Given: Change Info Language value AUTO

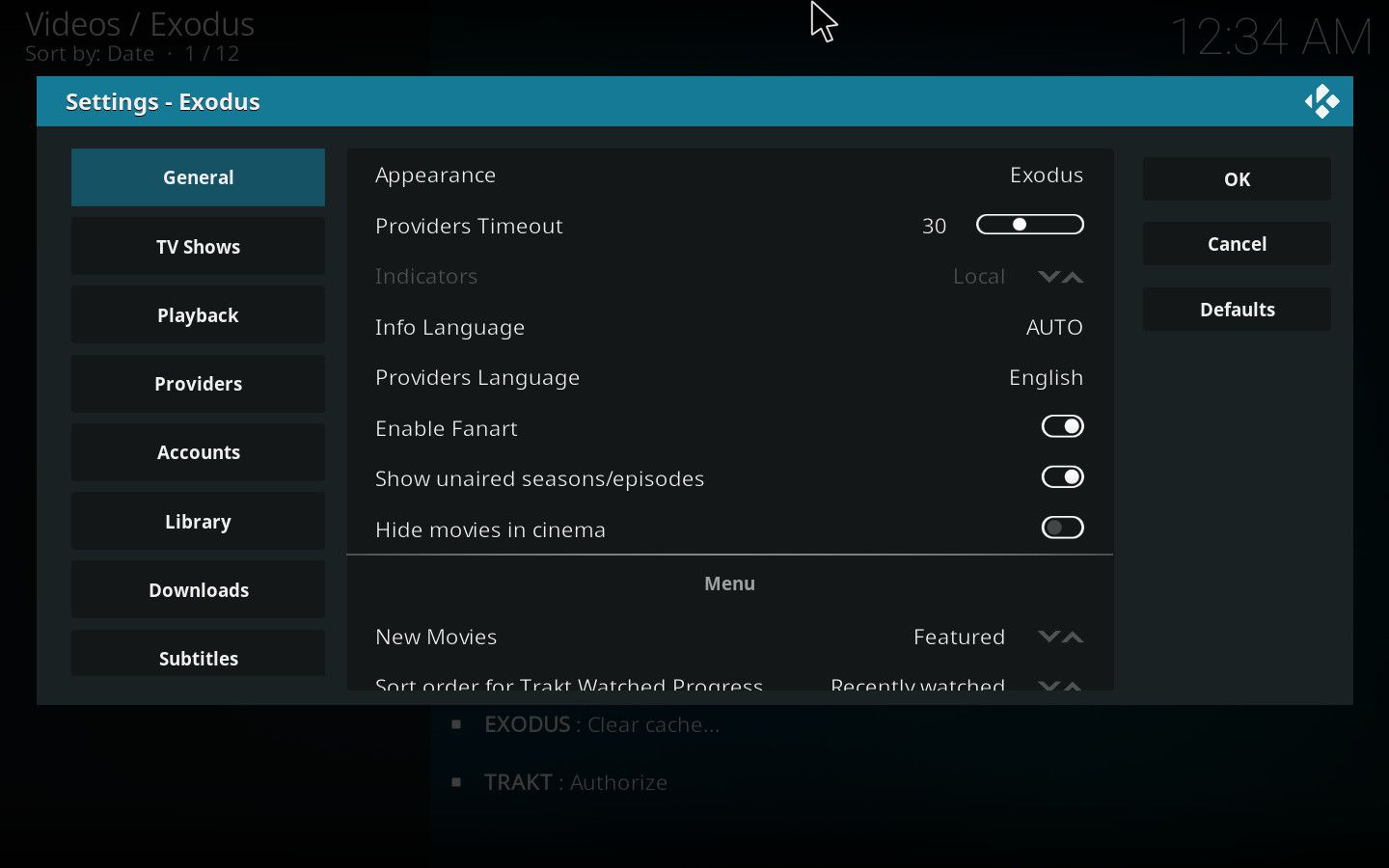Looking at the screenshot, I should (1054, 327).
